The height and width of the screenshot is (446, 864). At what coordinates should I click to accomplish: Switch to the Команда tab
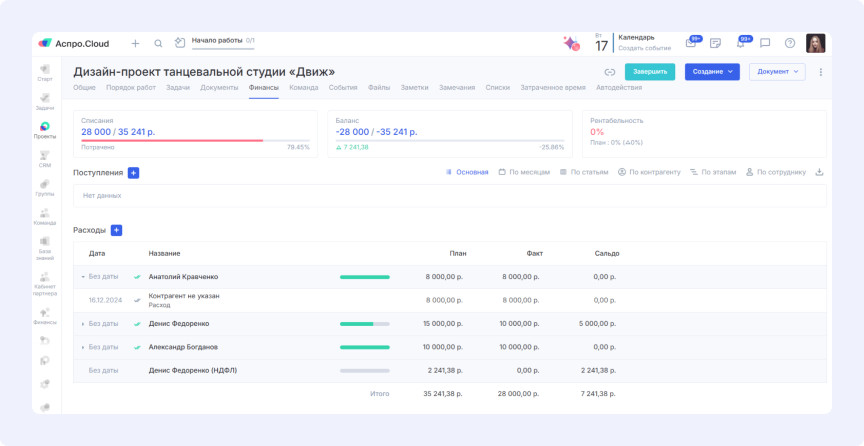(x=304, y=88)
